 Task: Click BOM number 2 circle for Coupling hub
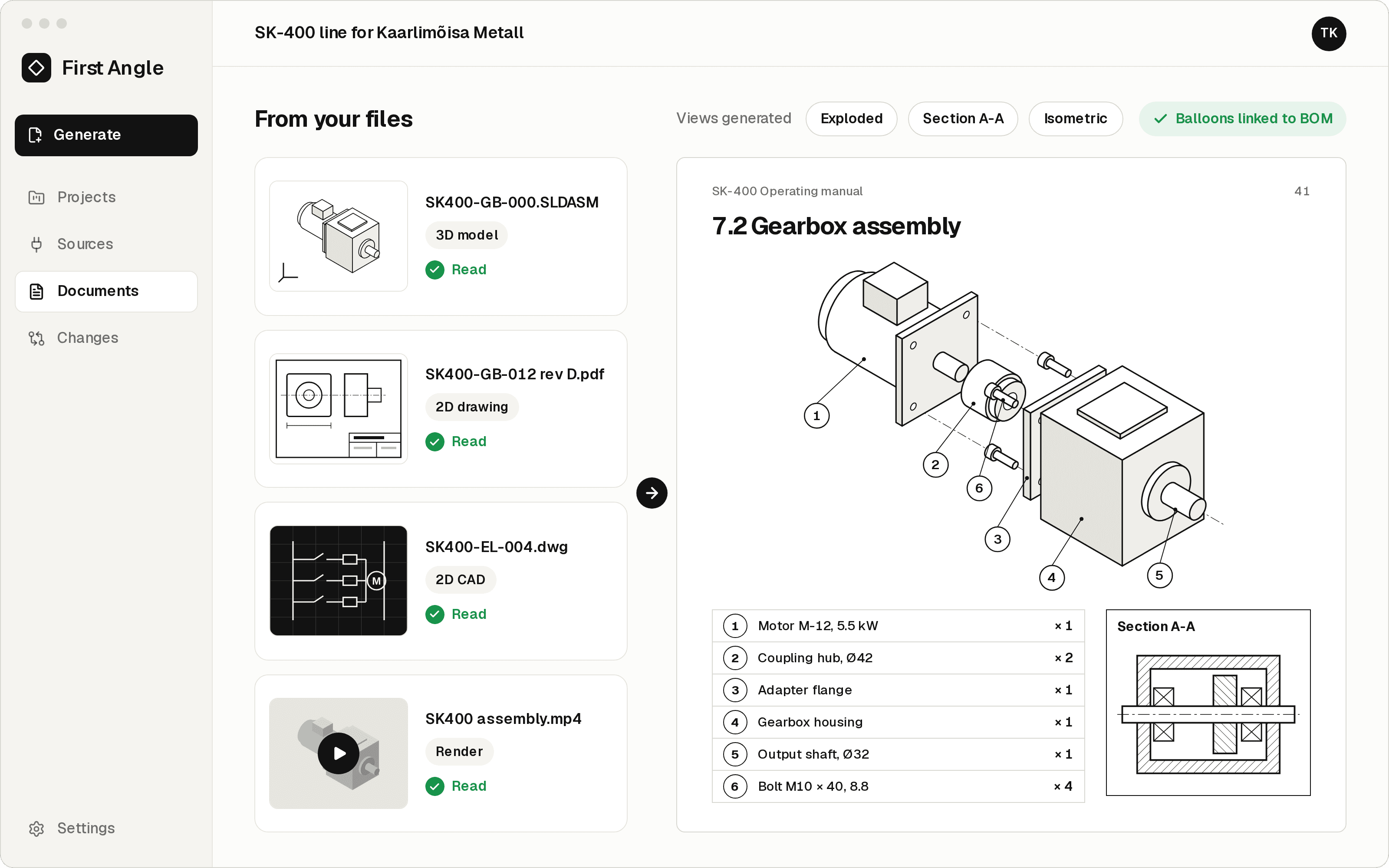(735, 658)
